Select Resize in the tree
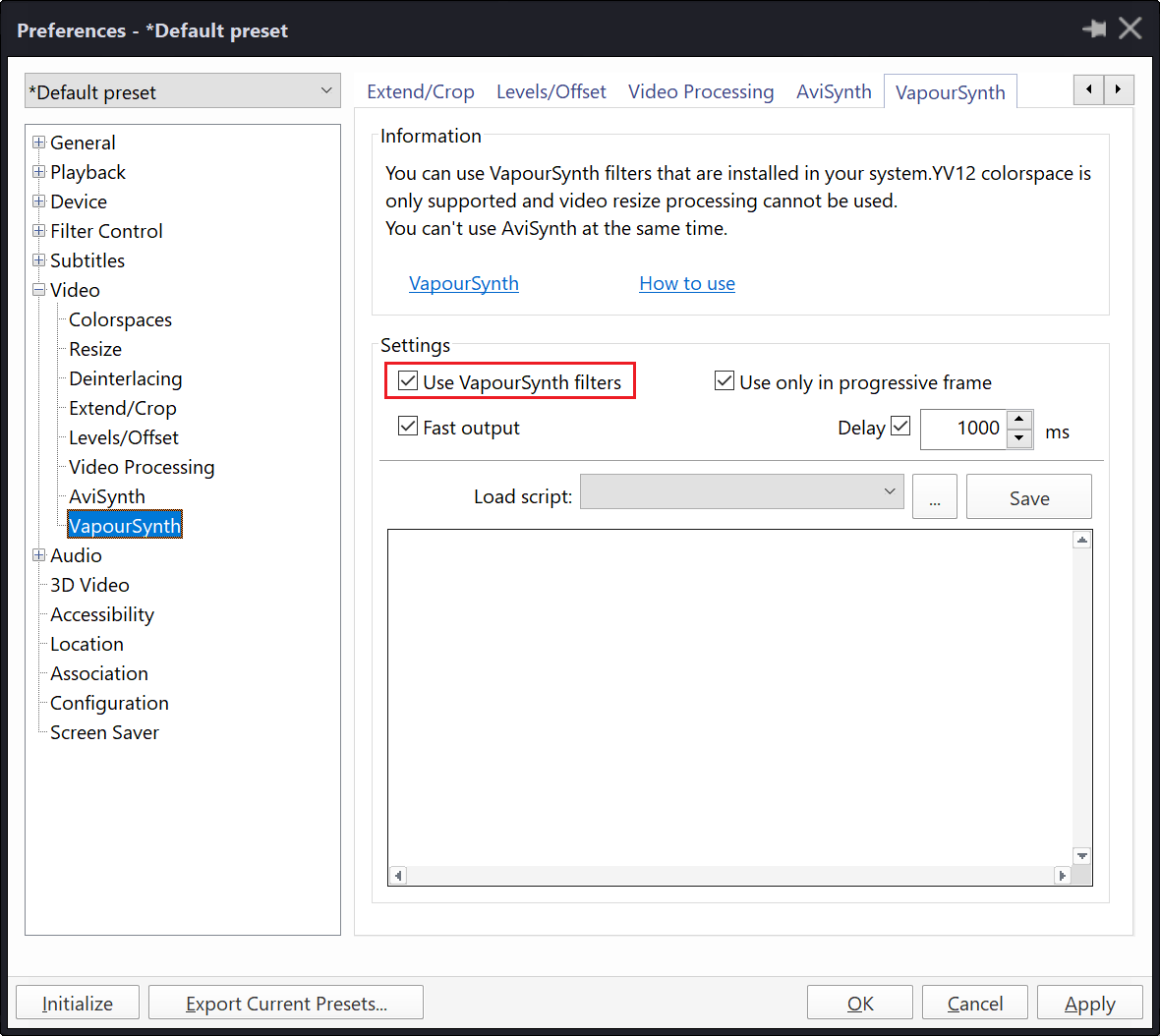This screenshot has height=1036, width=1160. pos(95,349)
